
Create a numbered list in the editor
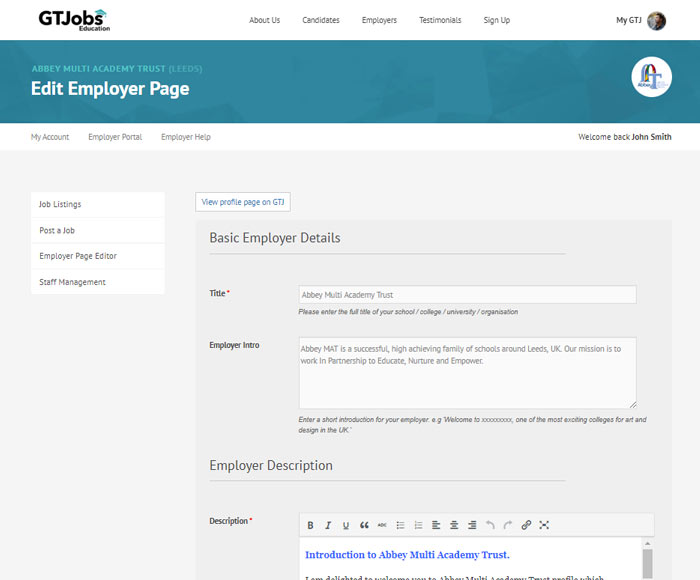pyautogui.click(x=418, y=525)
